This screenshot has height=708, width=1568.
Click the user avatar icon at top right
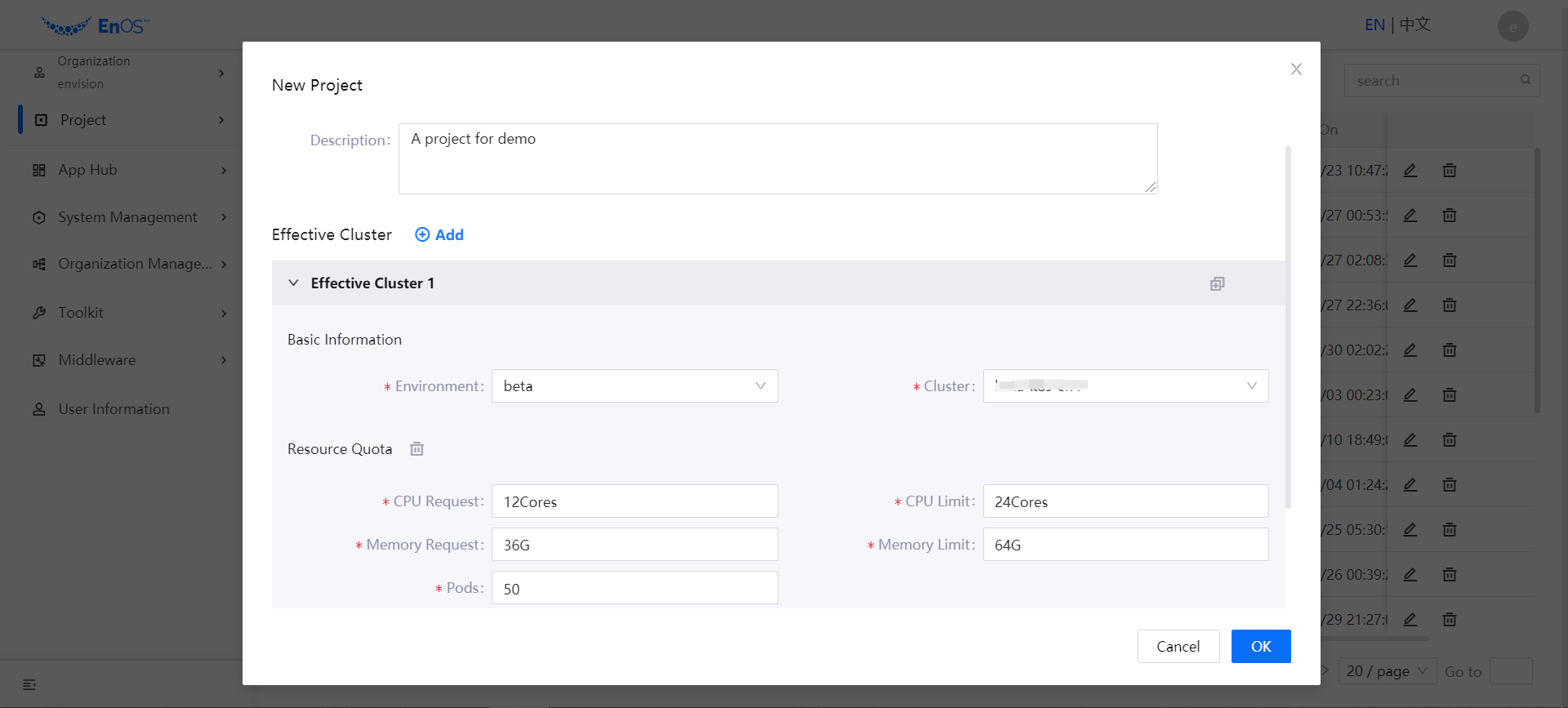[x=1512, y=26]
